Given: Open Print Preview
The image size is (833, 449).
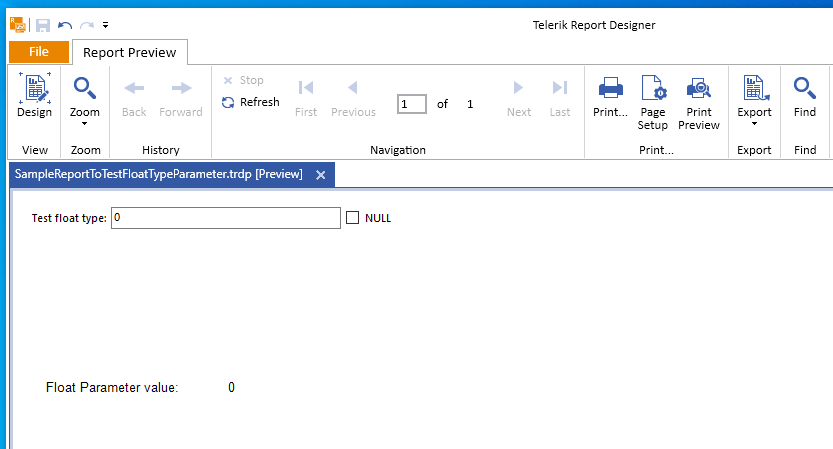Looking at the screenshot, I should (699, 103).
